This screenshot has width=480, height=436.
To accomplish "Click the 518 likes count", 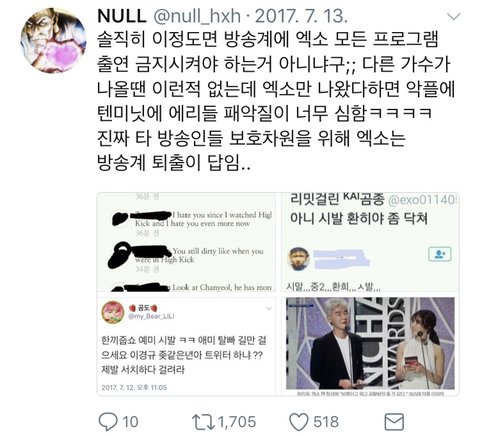I will [x=326, y=422].
